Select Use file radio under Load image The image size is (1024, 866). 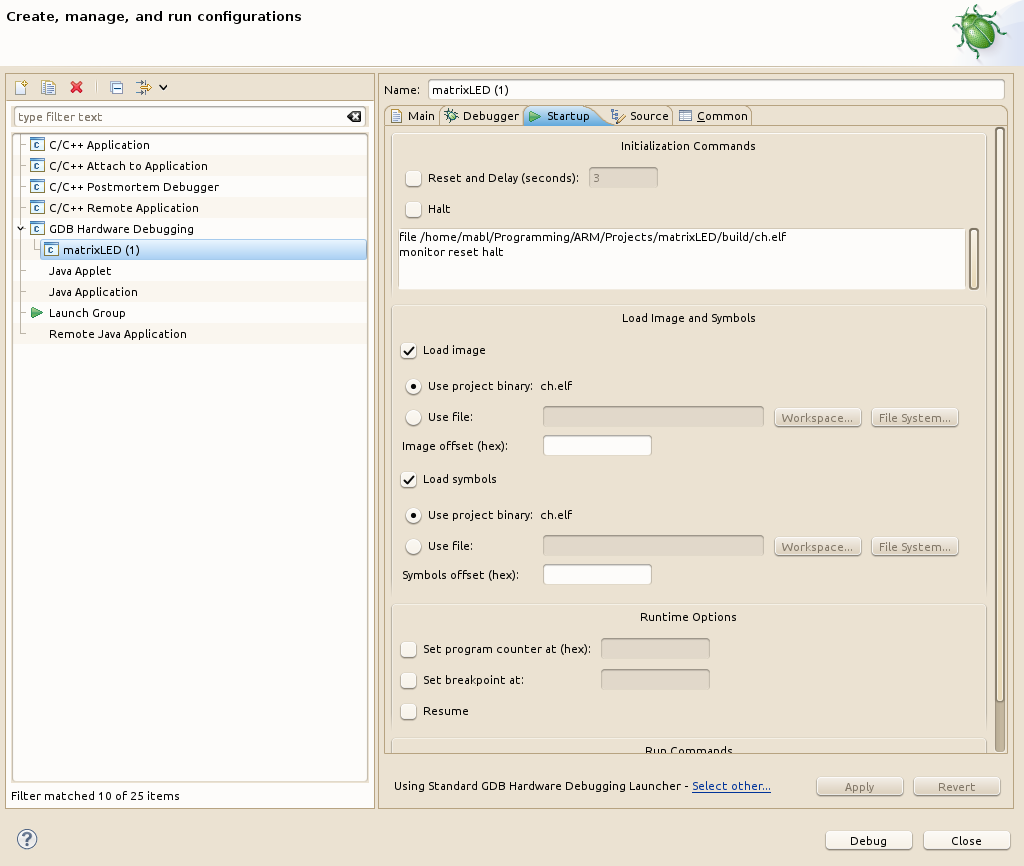tap(413, 417)
